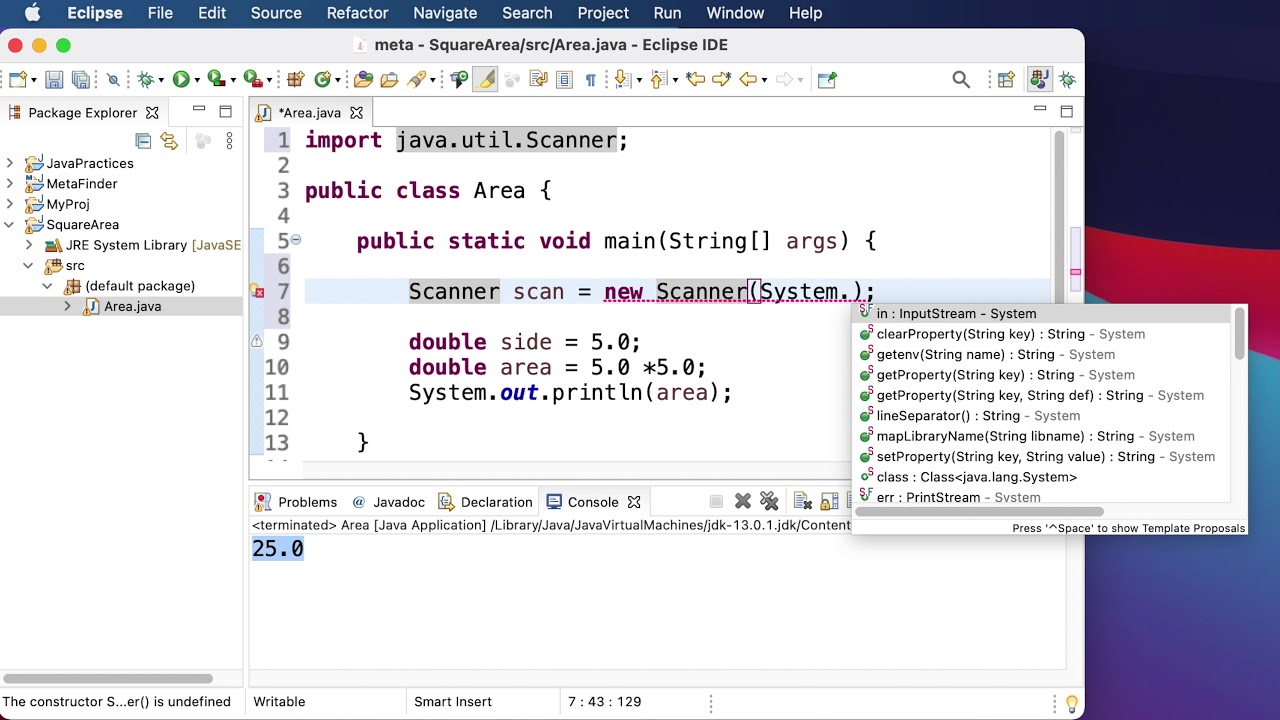Viewport: 1280px width, 720px height.
Task: Toggle Block Selection Mode icon
Action: click(x=564, y=80)
